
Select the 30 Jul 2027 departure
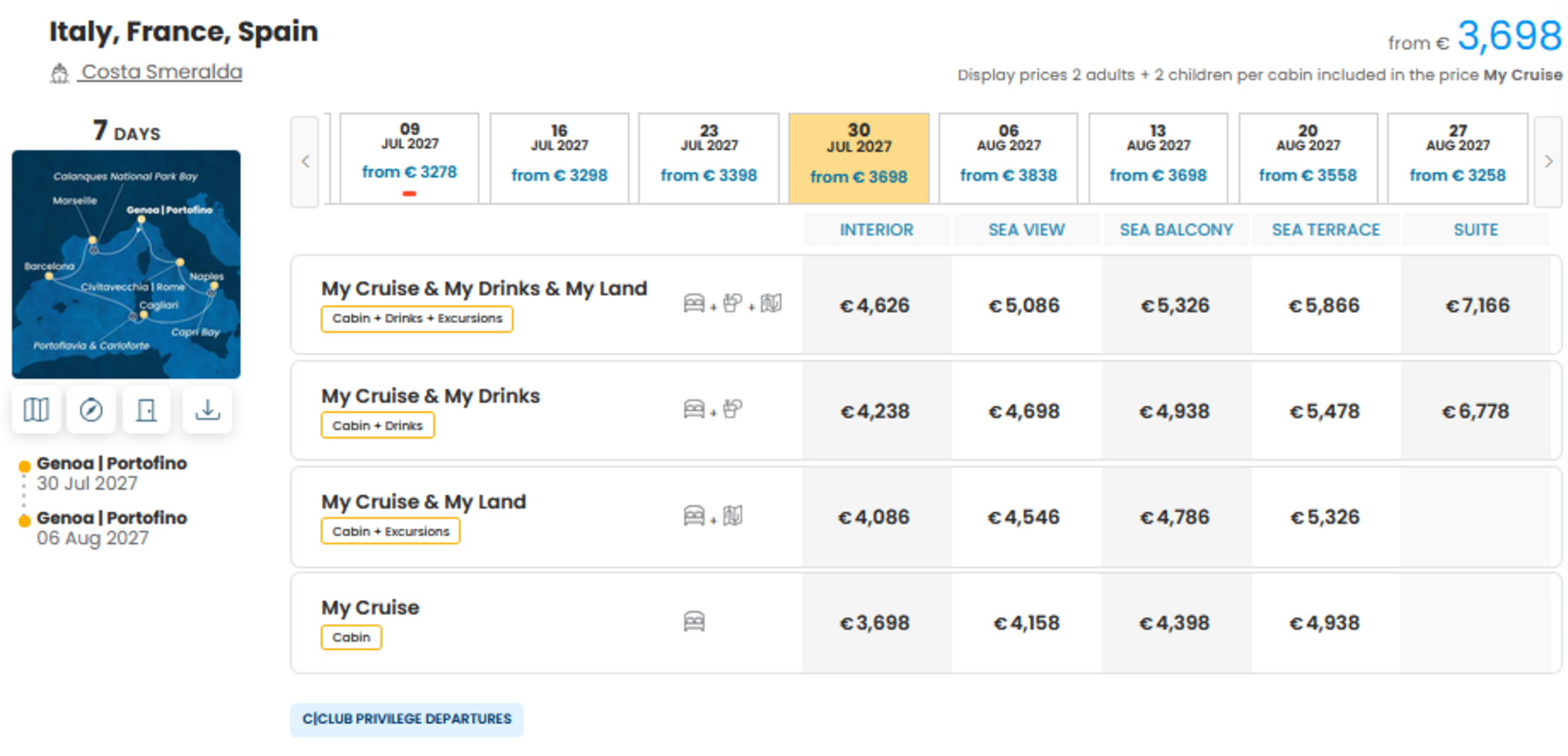coord(859,158)
